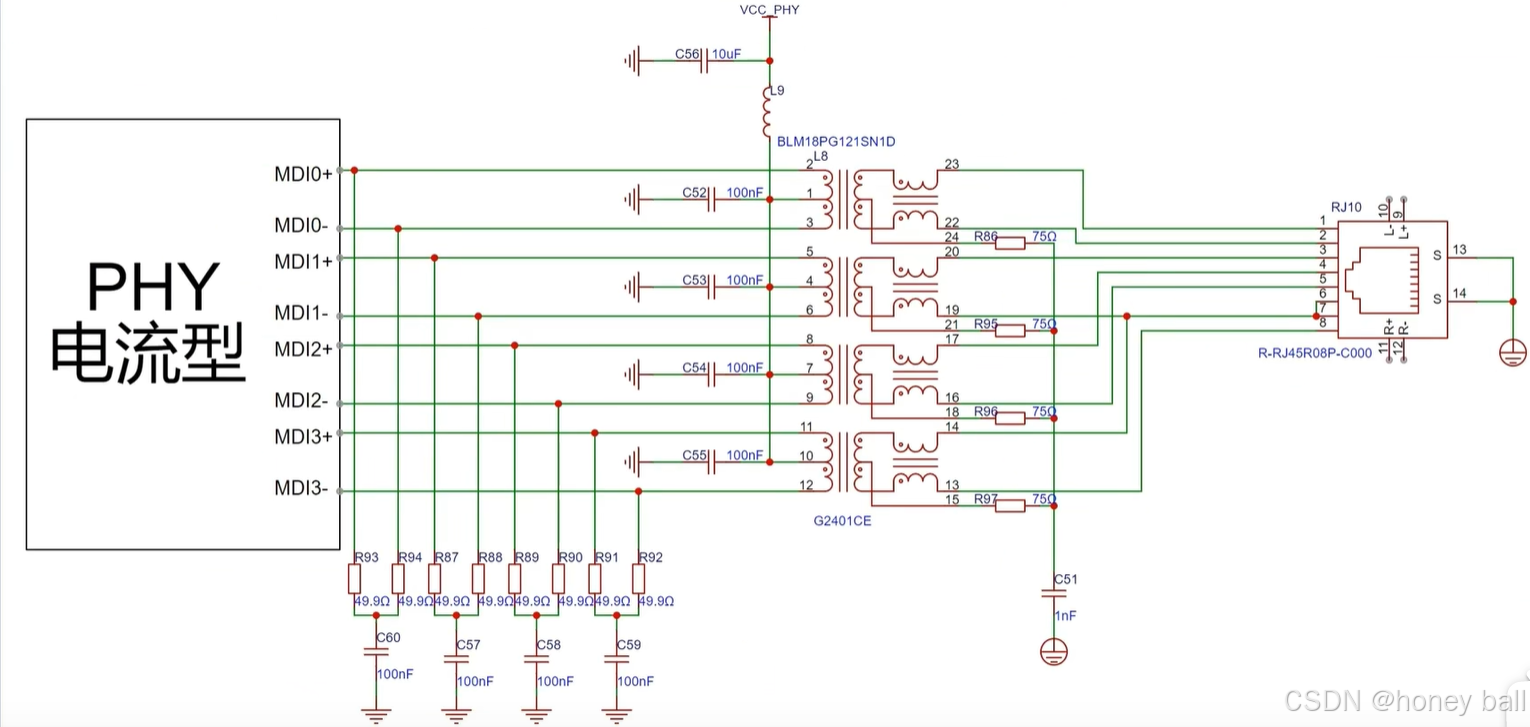1530x727 pixels.
Task: Select the MDI3- pin label
Action: coord(302,489)
